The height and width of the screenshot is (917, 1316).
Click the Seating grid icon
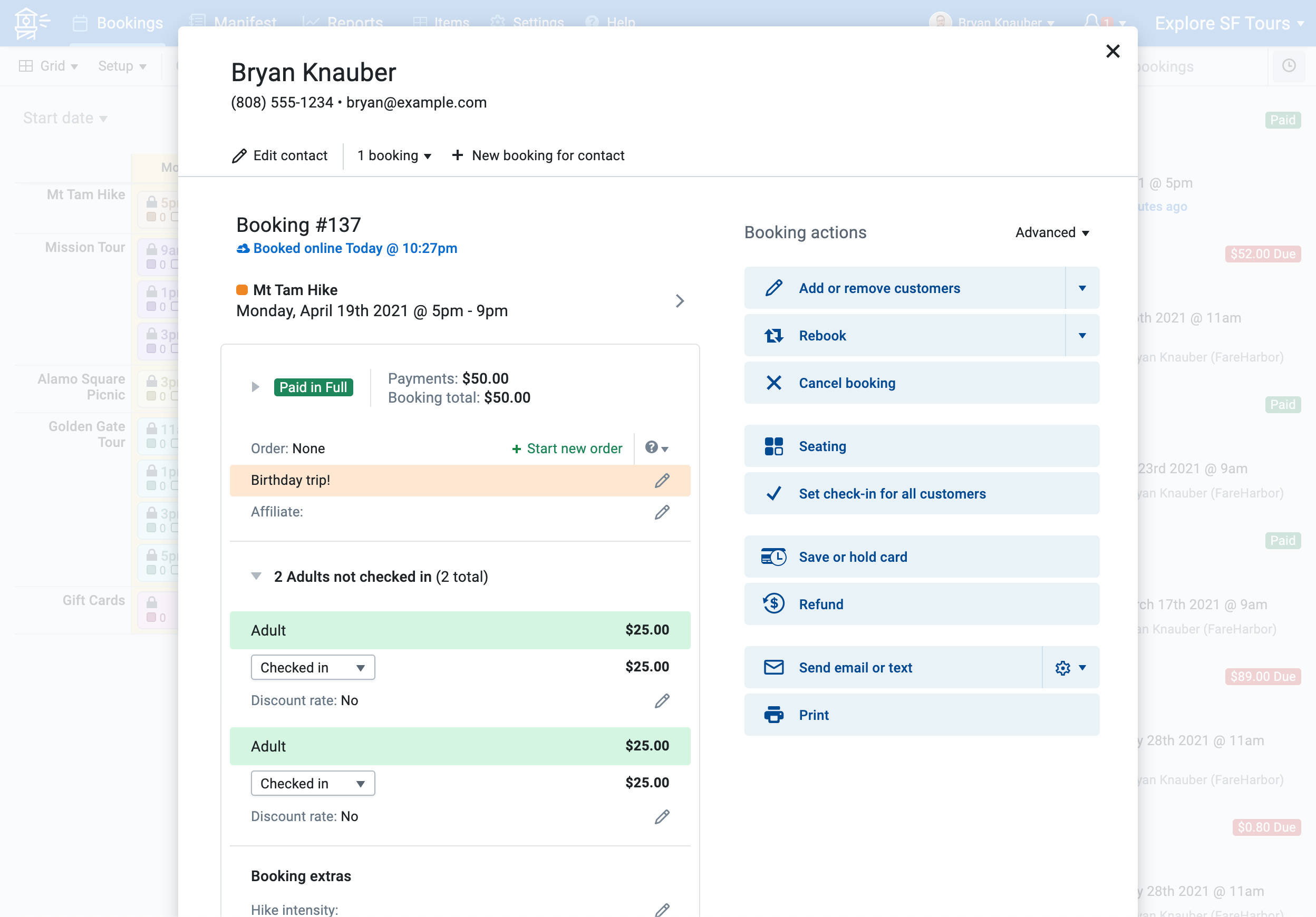tap(774, 446)
